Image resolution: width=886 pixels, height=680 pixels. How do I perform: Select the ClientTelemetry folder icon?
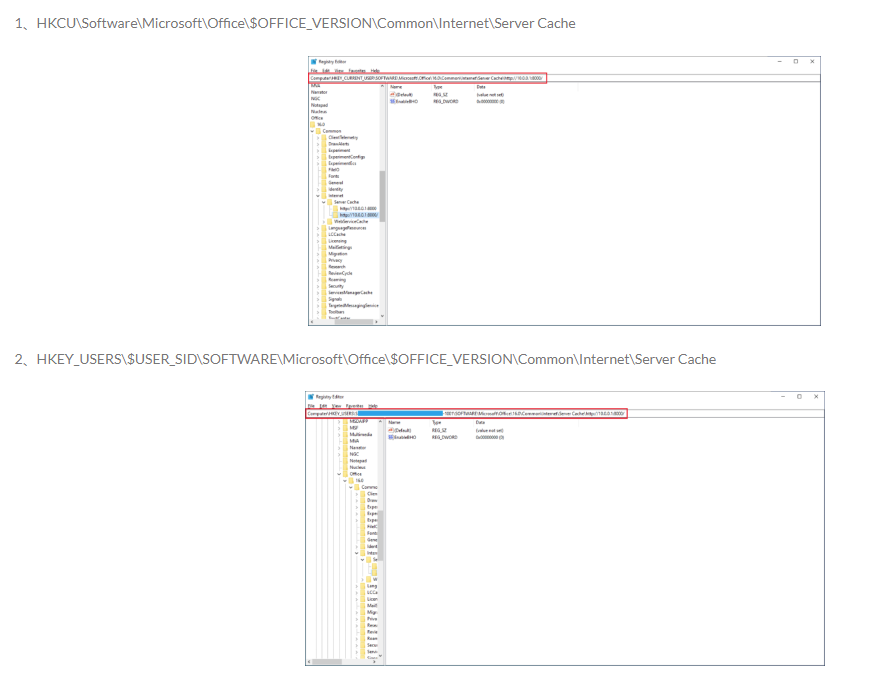tap(323, 137)
